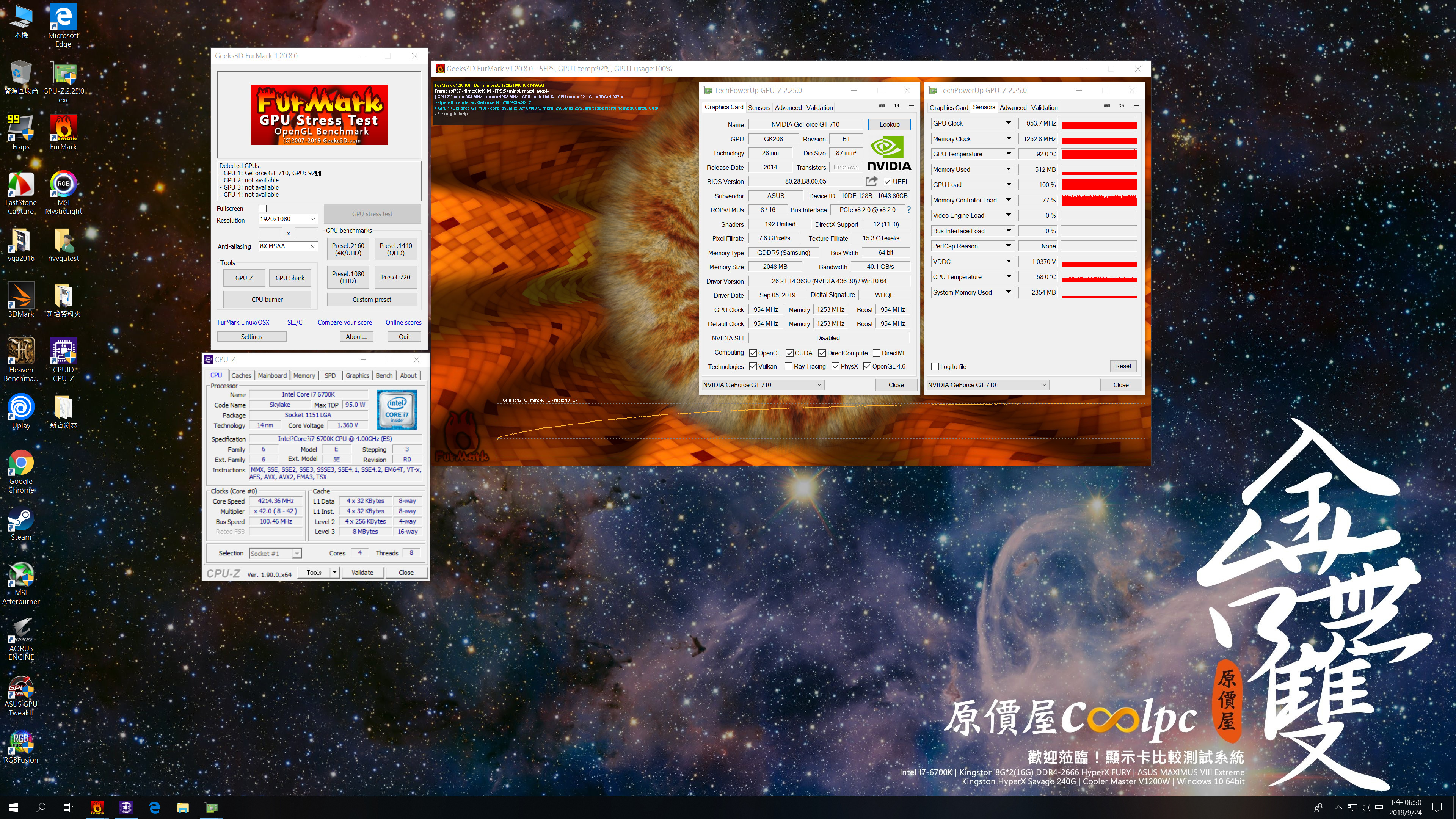
Task: Open the CPU-Z Tools dropdown arrow
Action: coord(334,572)
